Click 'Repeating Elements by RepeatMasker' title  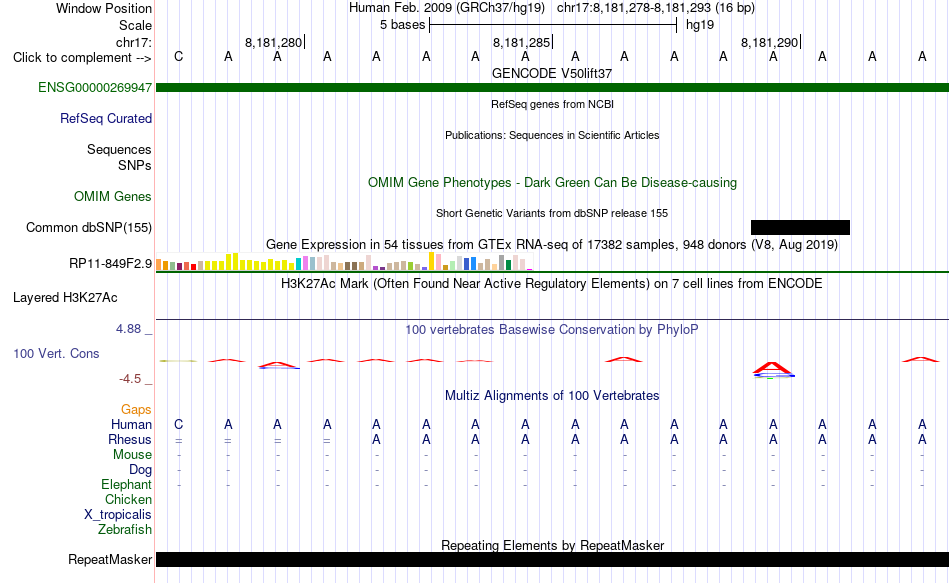pos(552,545)
